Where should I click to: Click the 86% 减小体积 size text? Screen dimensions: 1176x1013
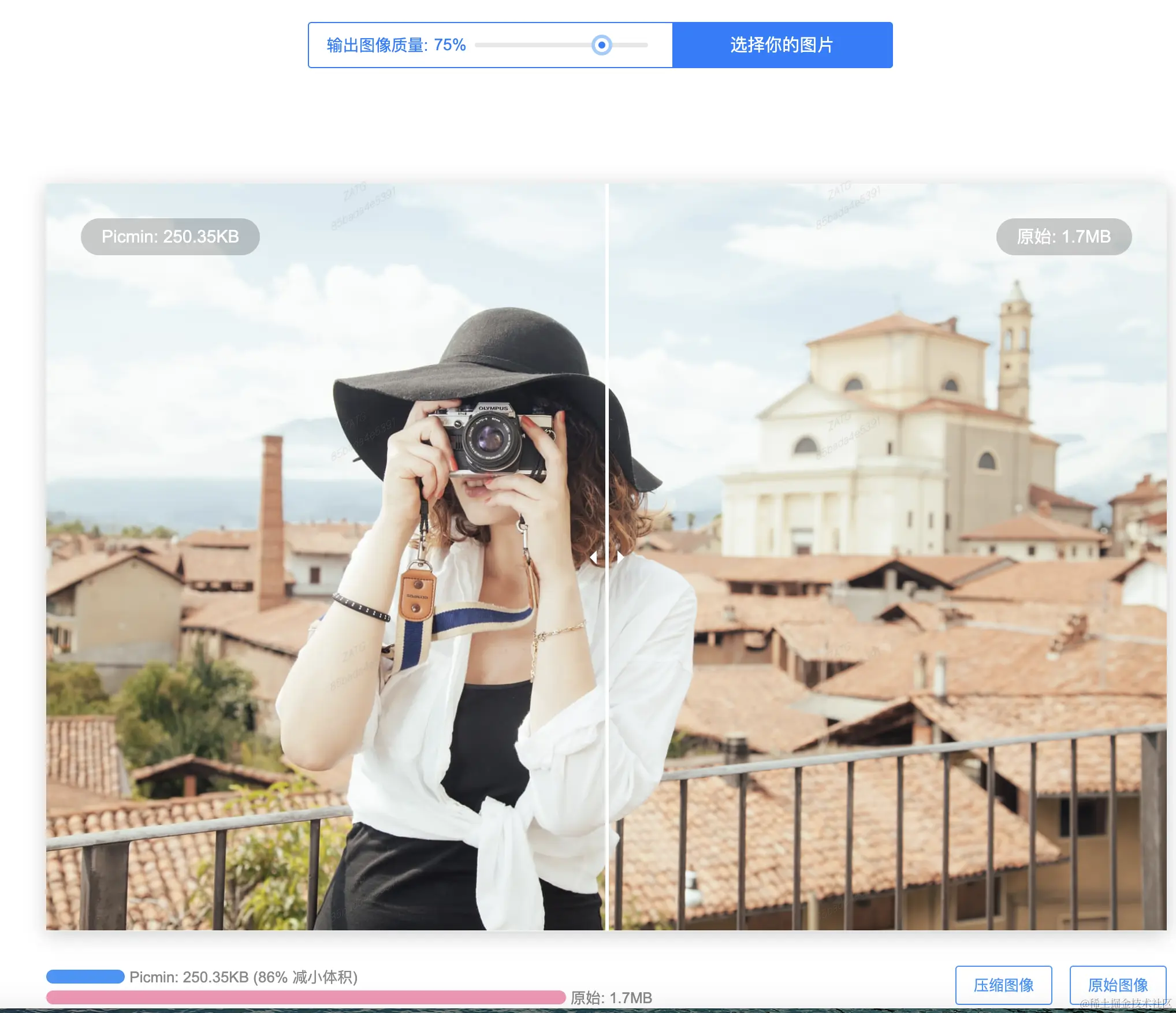point(305,977)
